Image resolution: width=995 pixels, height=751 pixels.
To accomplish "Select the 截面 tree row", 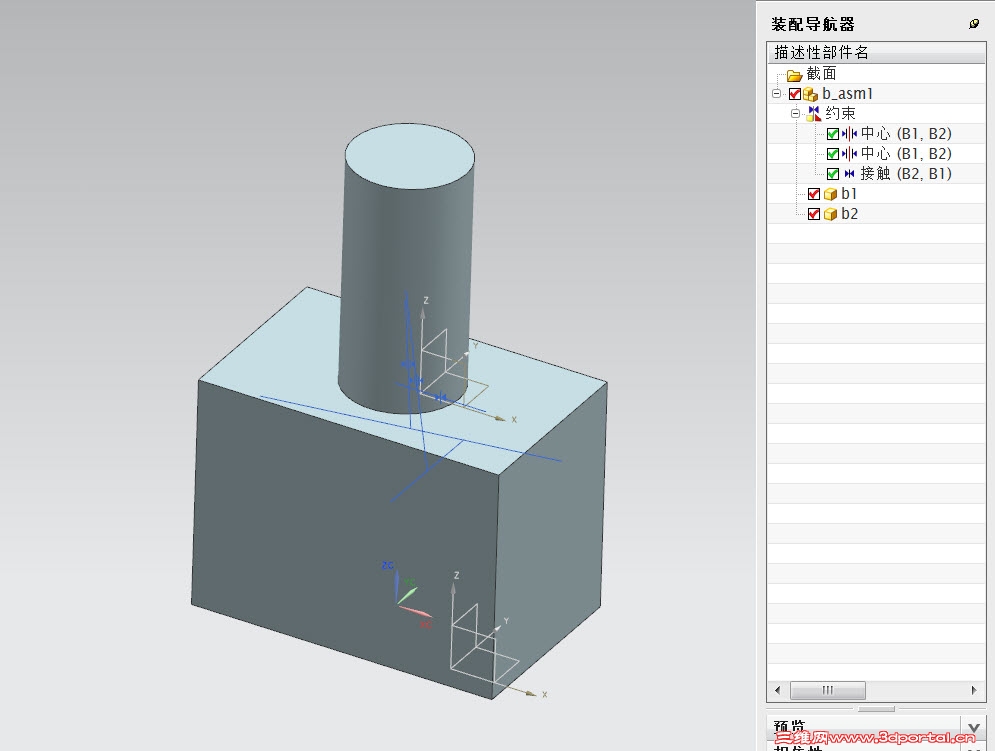I will click(x=876, y=74).
